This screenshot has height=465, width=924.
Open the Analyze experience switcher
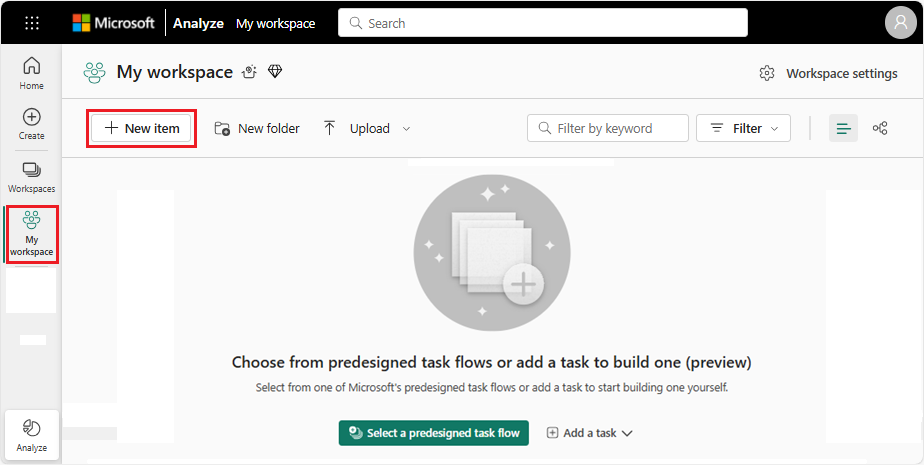click(x=32, y=436)
